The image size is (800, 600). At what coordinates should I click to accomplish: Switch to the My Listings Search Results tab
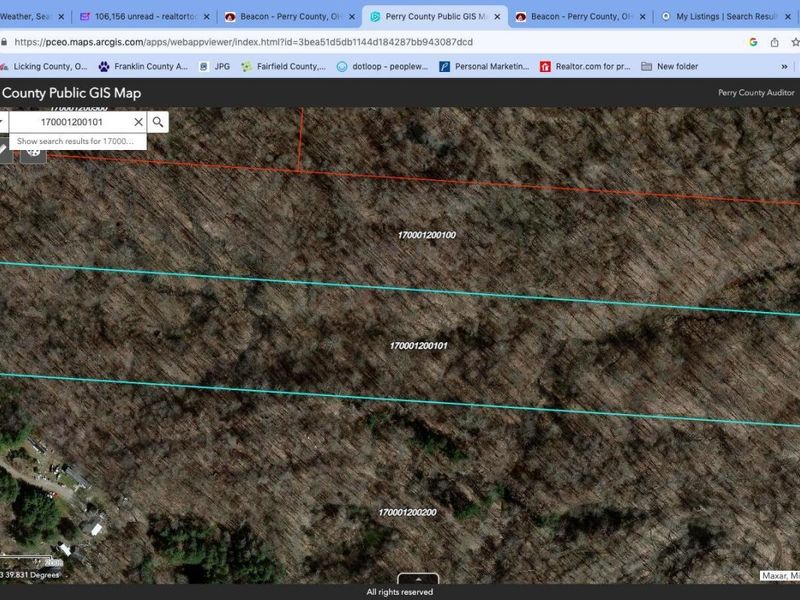[x=715, y=16]
